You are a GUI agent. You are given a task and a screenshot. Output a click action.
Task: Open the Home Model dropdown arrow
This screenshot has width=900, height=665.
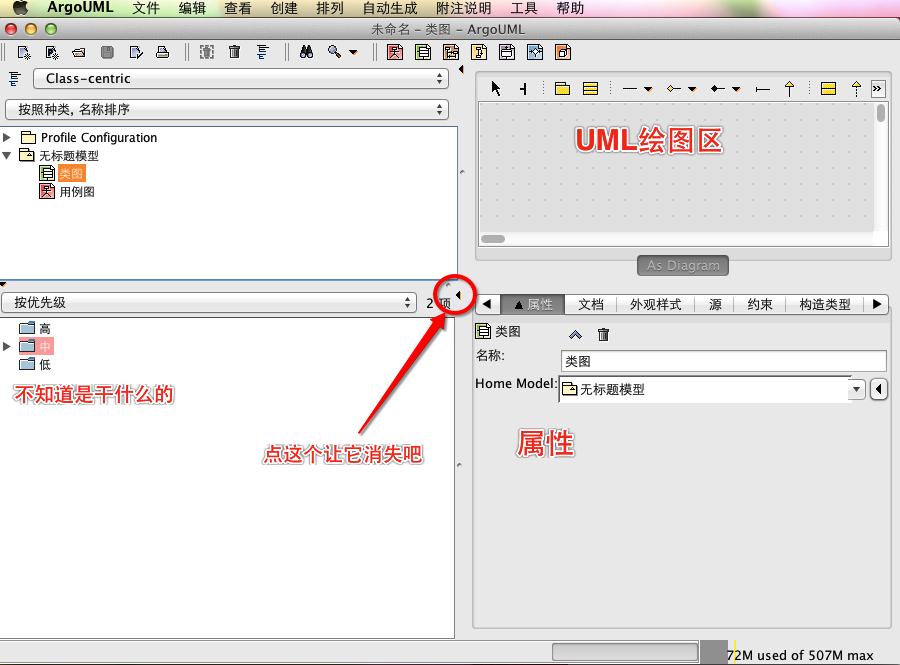[856, 390]
